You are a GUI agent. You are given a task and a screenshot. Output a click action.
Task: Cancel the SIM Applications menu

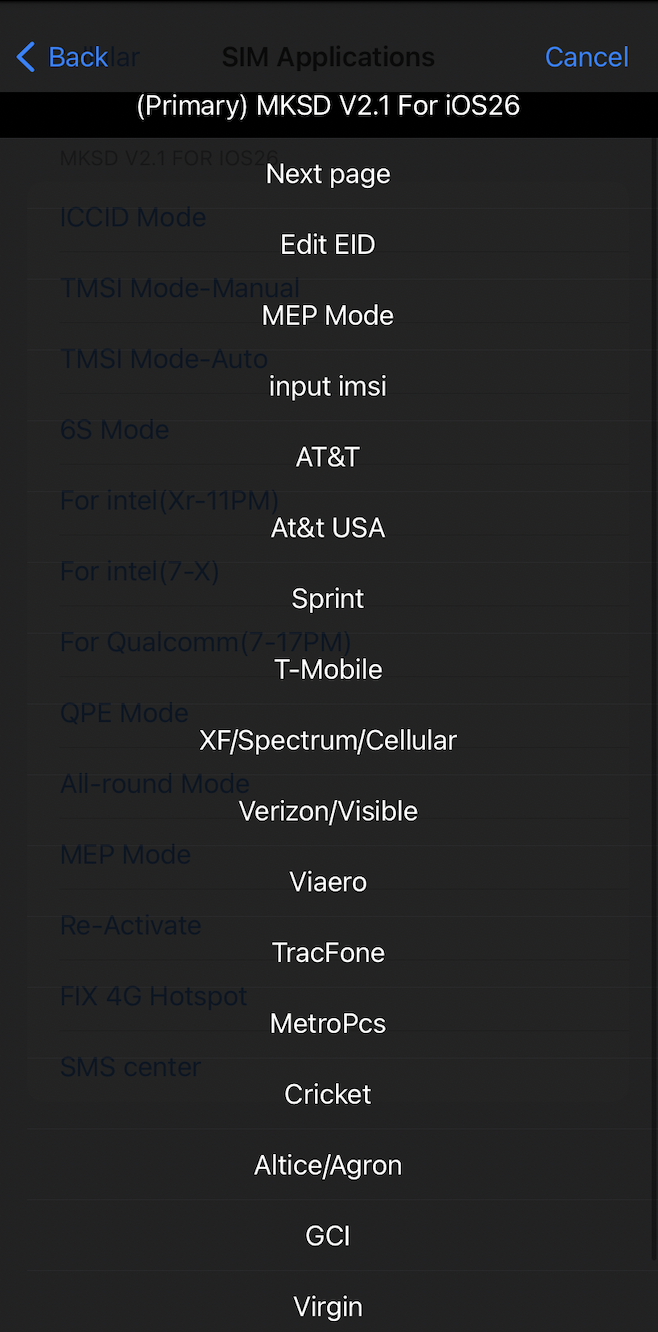point(586,57)
